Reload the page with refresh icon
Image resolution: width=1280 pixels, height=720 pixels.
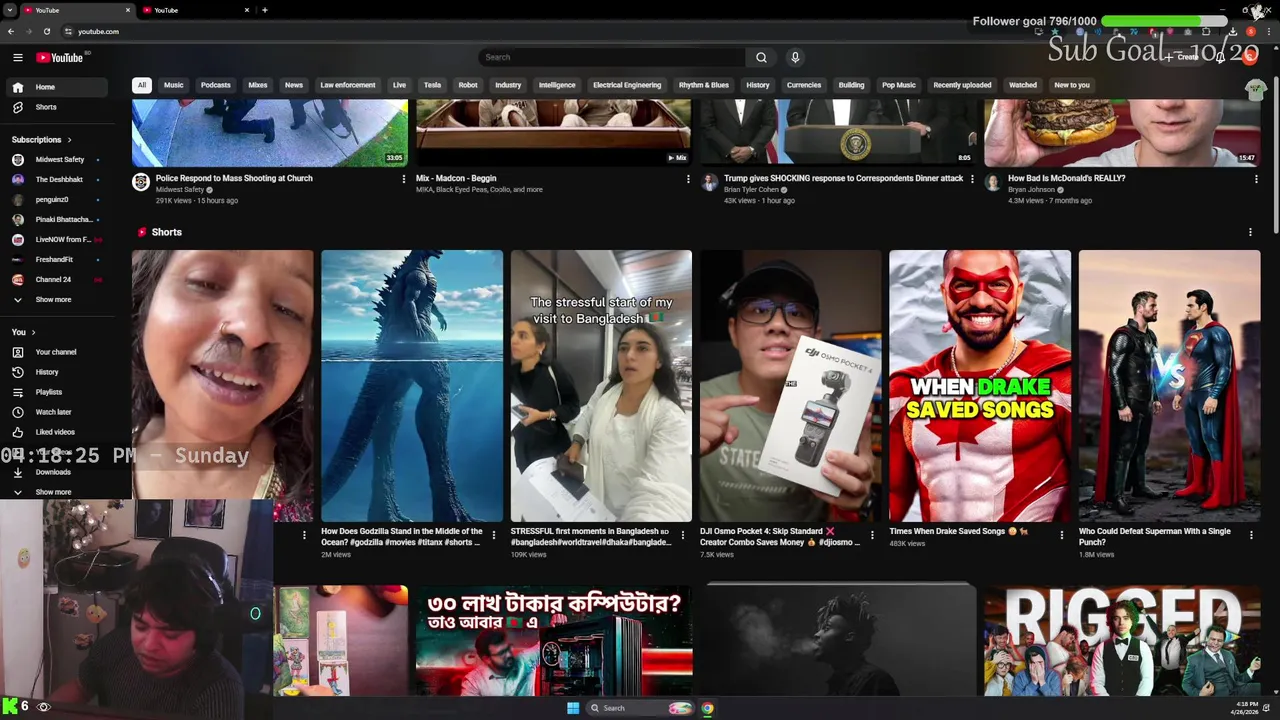tap(46, 31)
